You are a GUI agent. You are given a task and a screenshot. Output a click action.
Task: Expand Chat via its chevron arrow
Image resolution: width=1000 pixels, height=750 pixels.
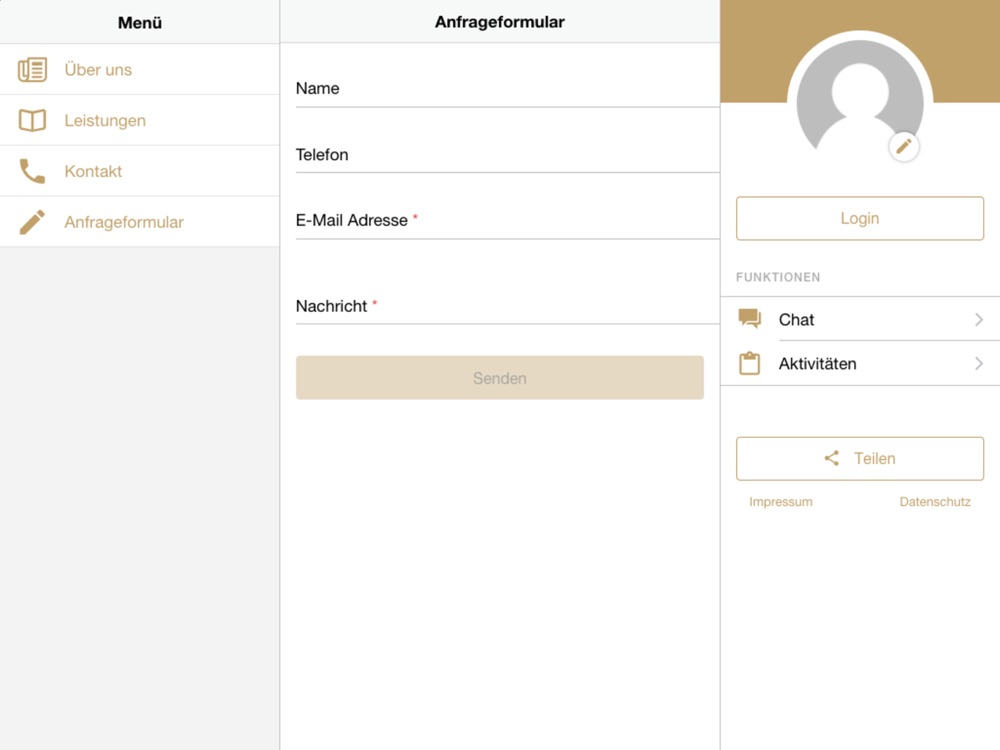pos(979,319)
